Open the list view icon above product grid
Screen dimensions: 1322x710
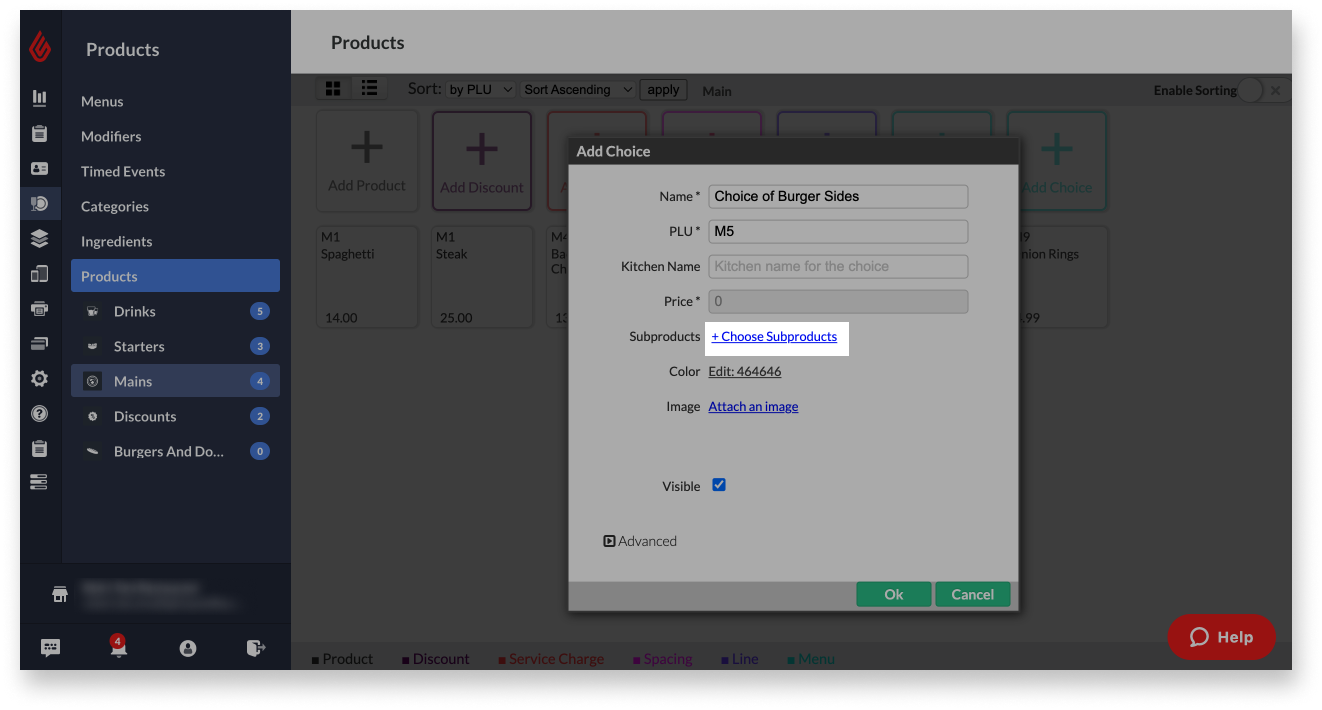click(x=369, y=88)
